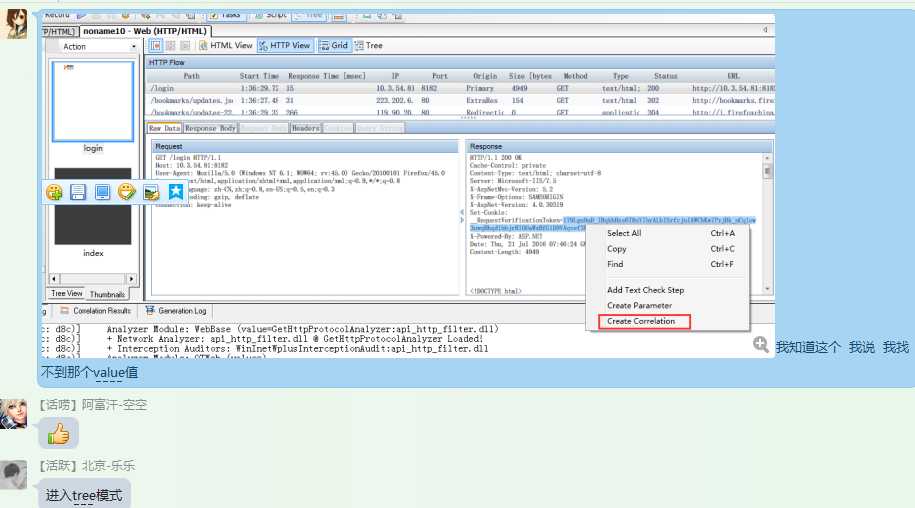Click the blue screen icon in image toolbar

pos(103,192)
